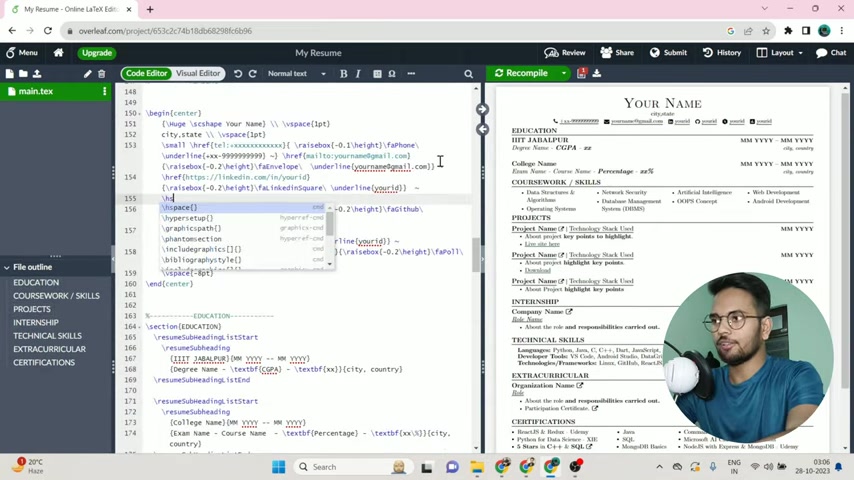Open the Recompile options dropdown arrow

point(564,73)
